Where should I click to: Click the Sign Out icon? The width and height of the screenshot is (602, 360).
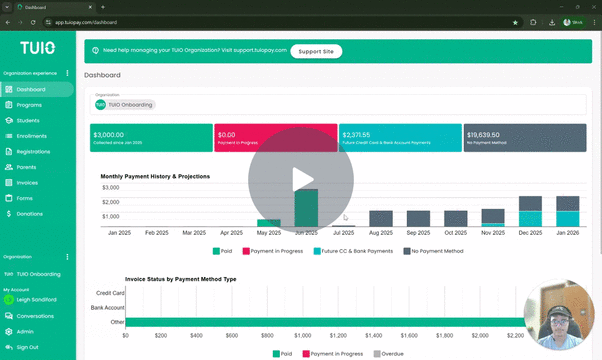pos(9,347)
